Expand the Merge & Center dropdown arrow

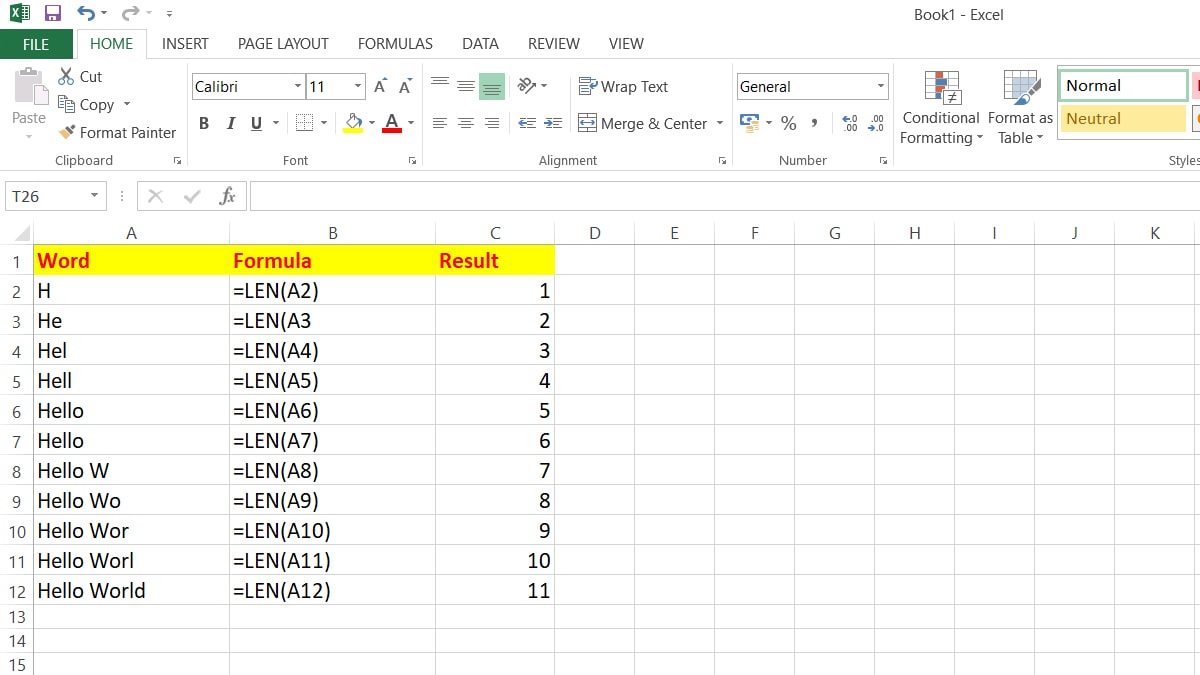point(719,124)
